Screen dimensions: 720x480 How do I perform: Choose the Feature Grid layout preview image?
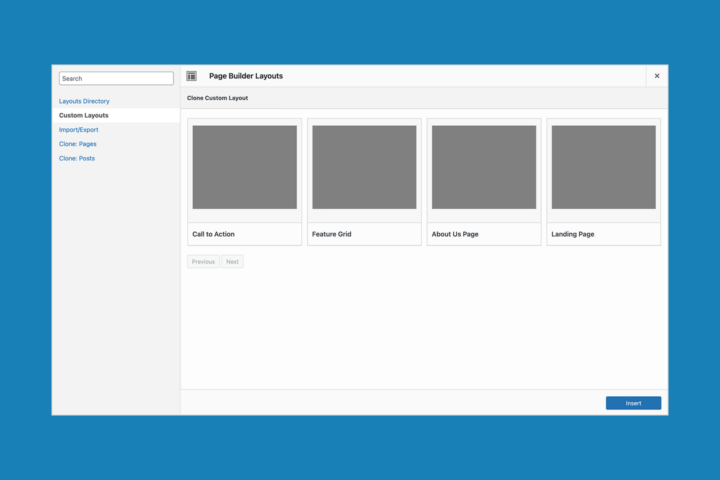click(364, 167)
